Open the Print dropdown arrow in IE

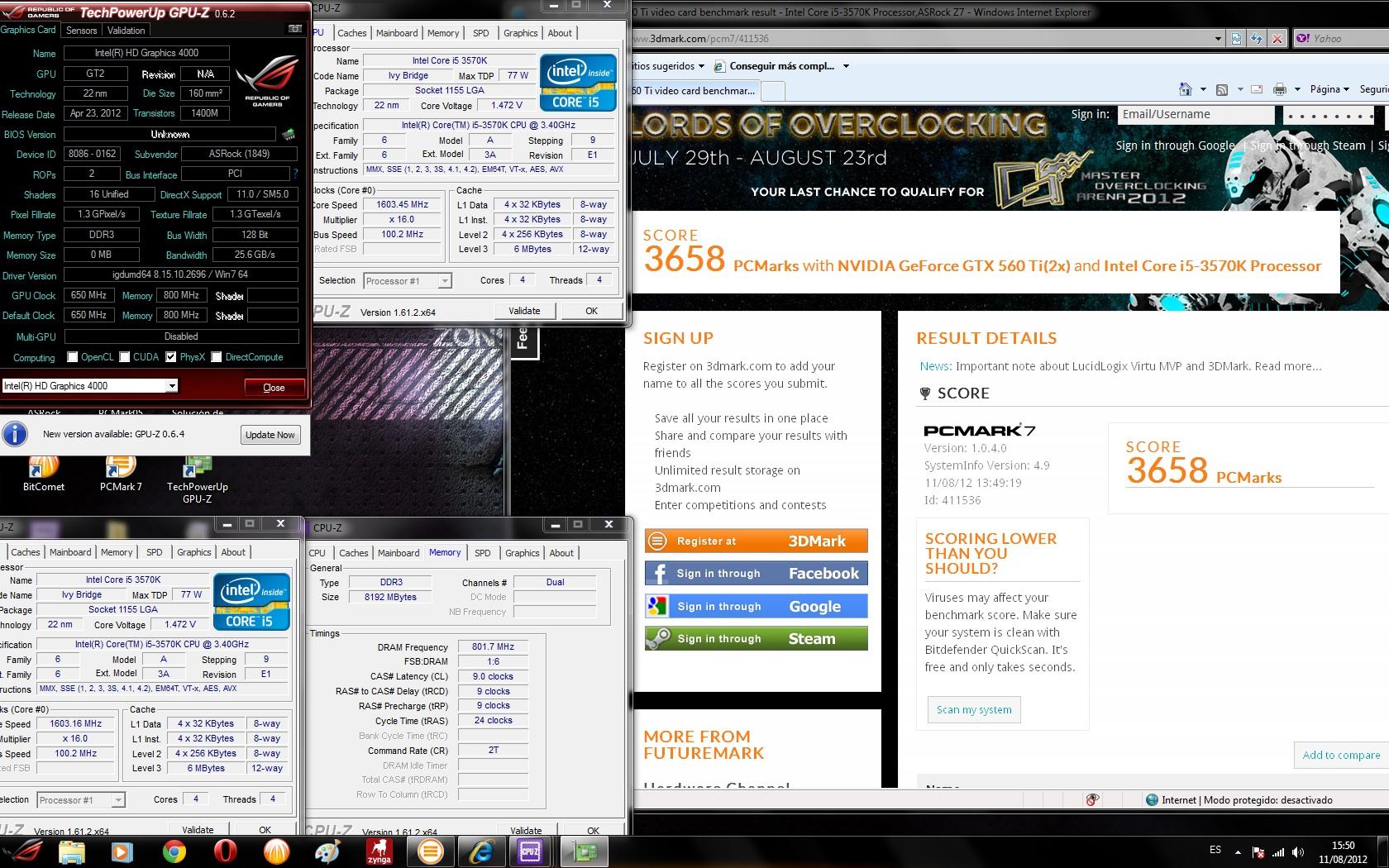[x=1297, y=89]
